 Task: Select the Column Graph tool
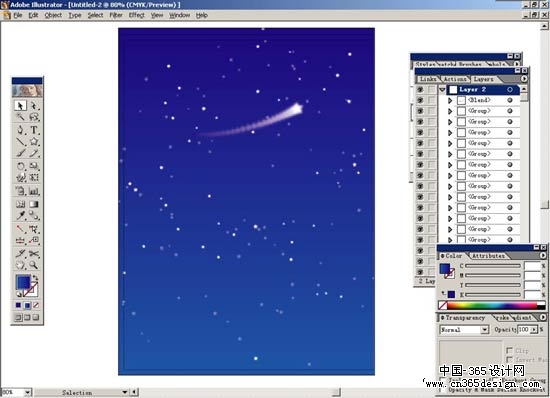tap(34, 191)
